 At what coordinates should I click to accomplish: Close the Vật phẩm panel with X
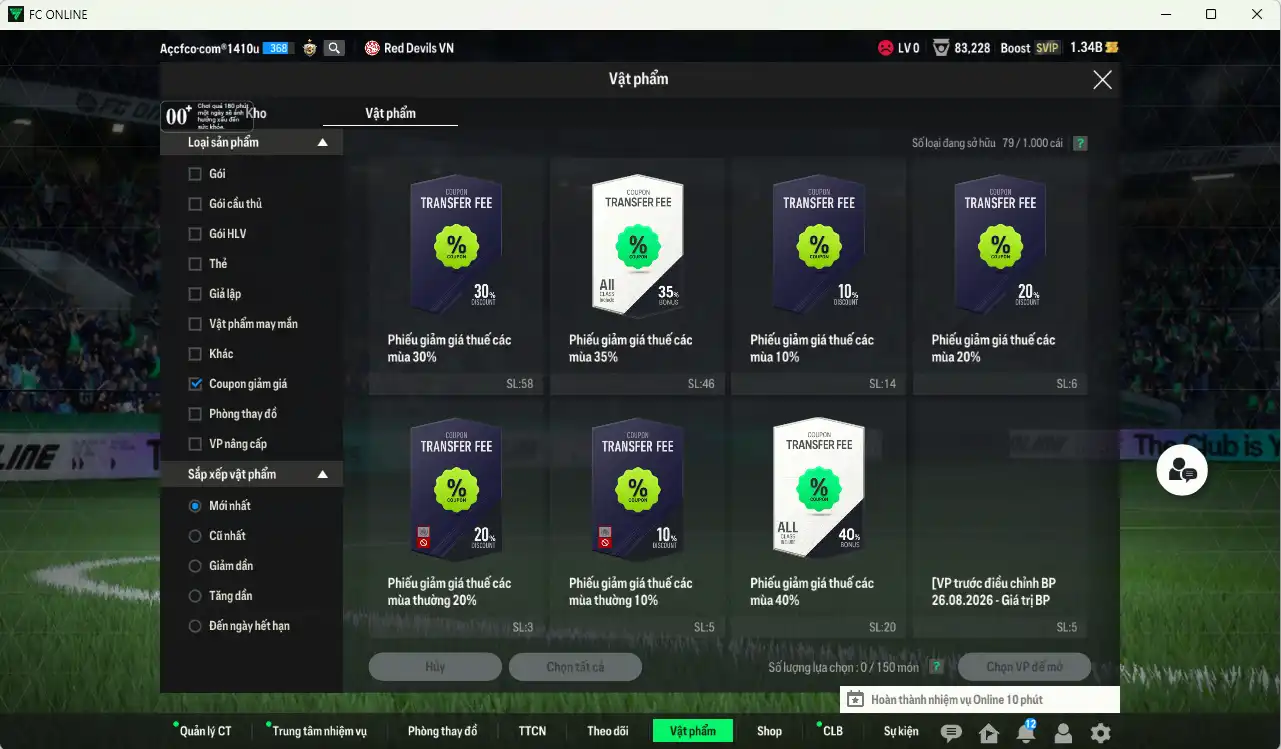tap(1102, 80)
